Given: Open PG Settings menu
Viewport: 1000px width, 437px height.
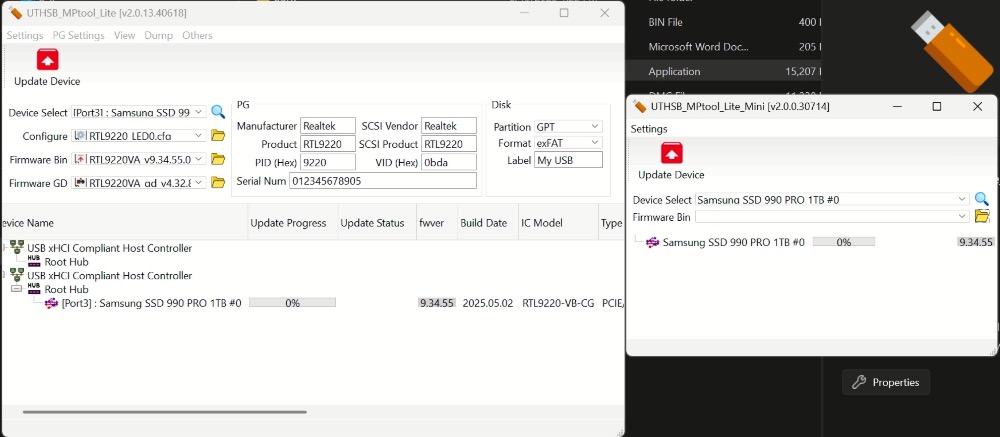Looking at the screenshot, I should 78,35.
